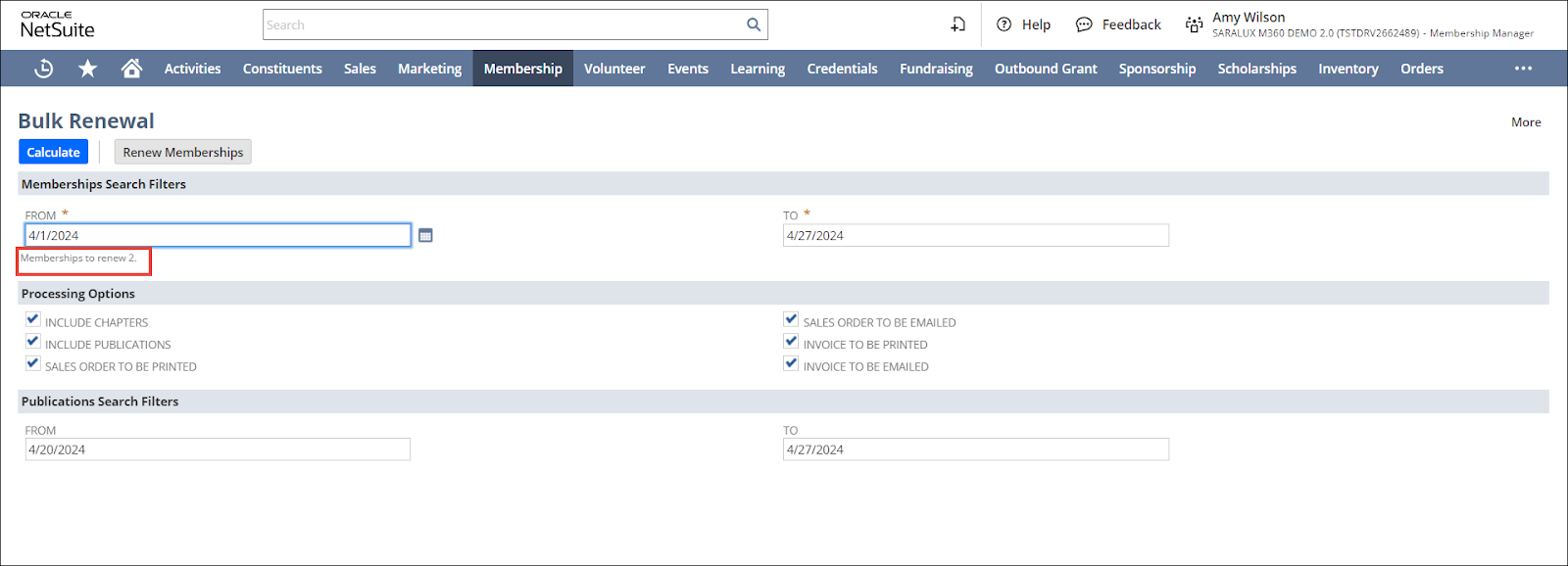Click the Create New icon beside search
1568x566 pixels.
[957, 24]
